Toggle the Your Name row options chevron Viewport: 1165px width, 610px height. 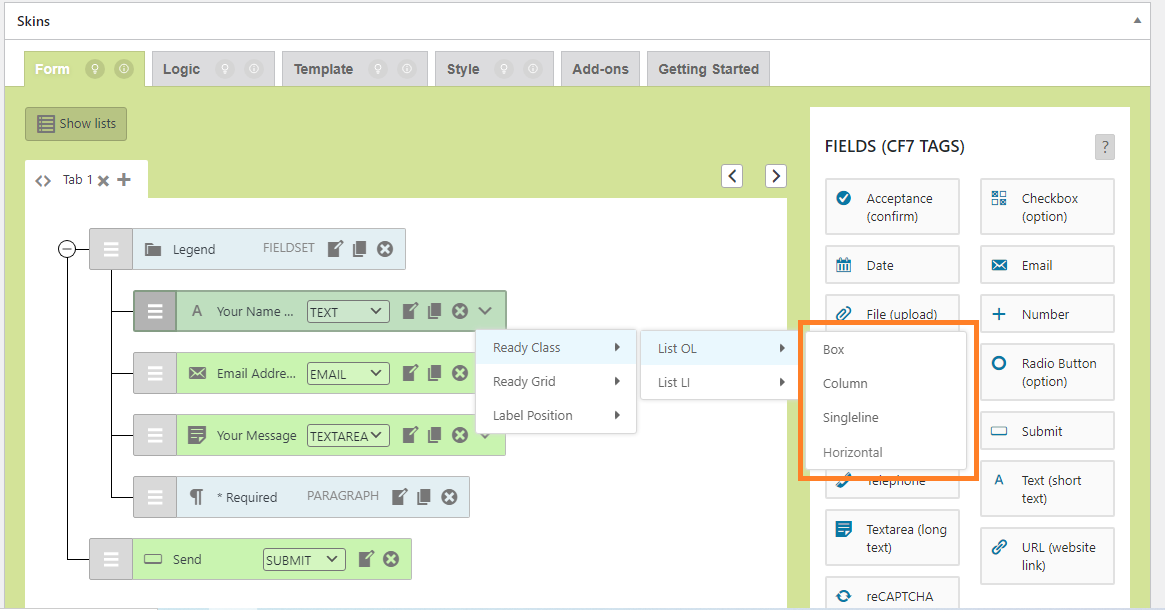[485, 311]
